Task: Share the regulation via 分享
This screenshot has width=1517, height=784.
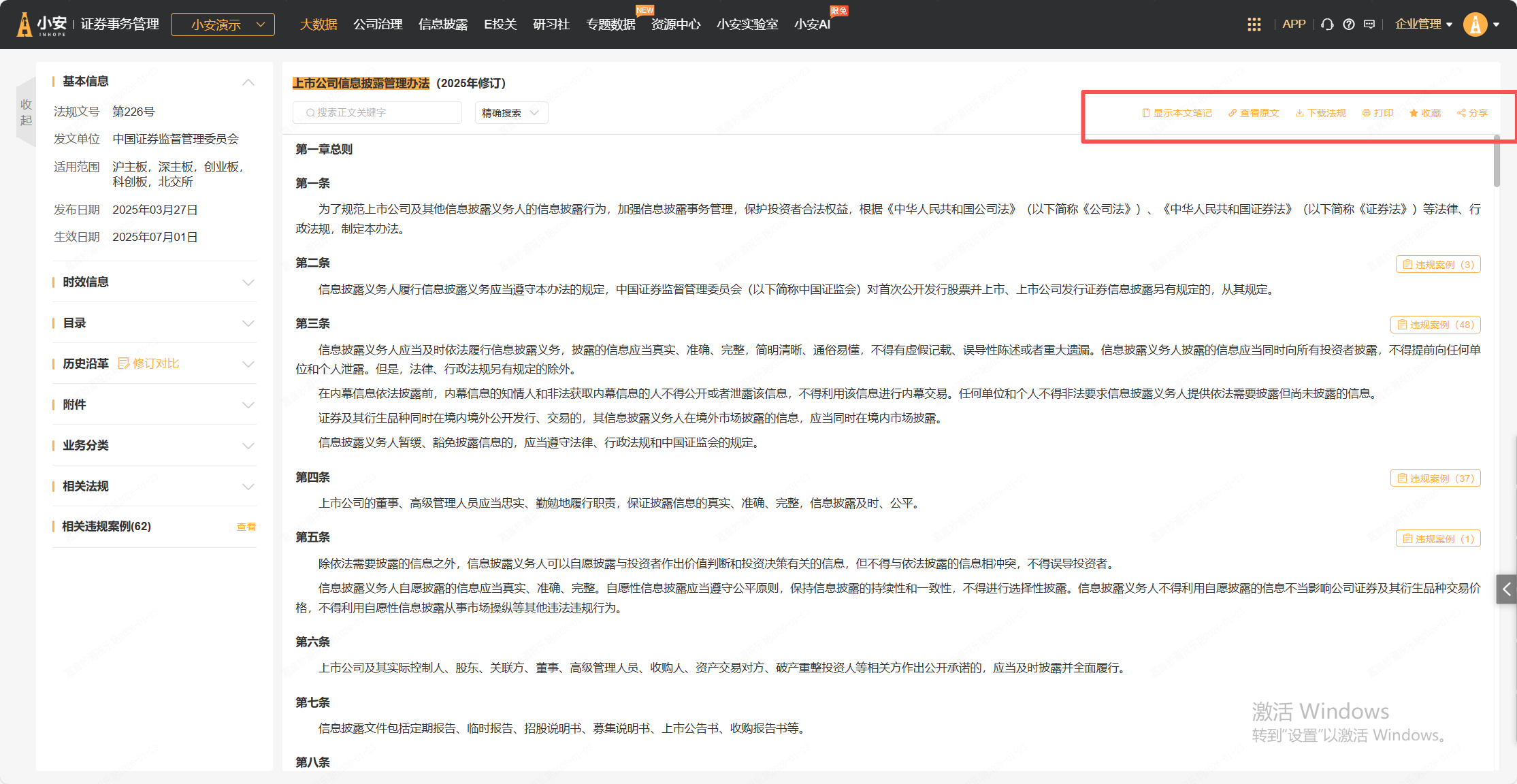Action: click(x=1472, y=113)
